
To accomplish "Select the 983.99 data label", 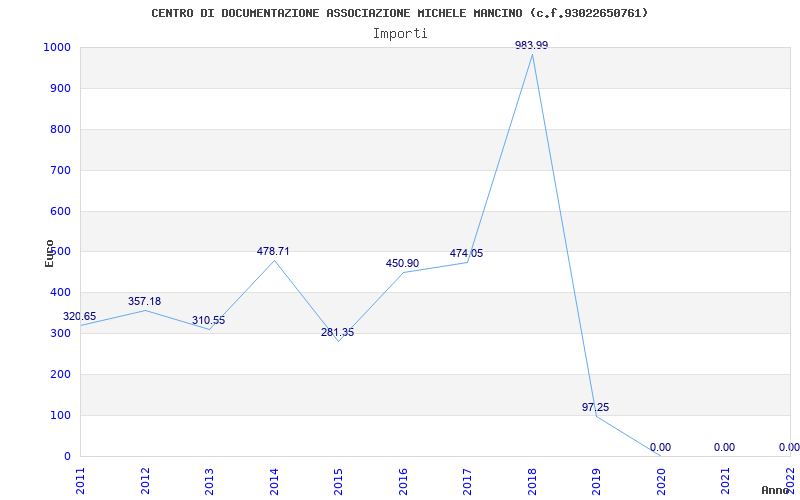I will (532, 45).
